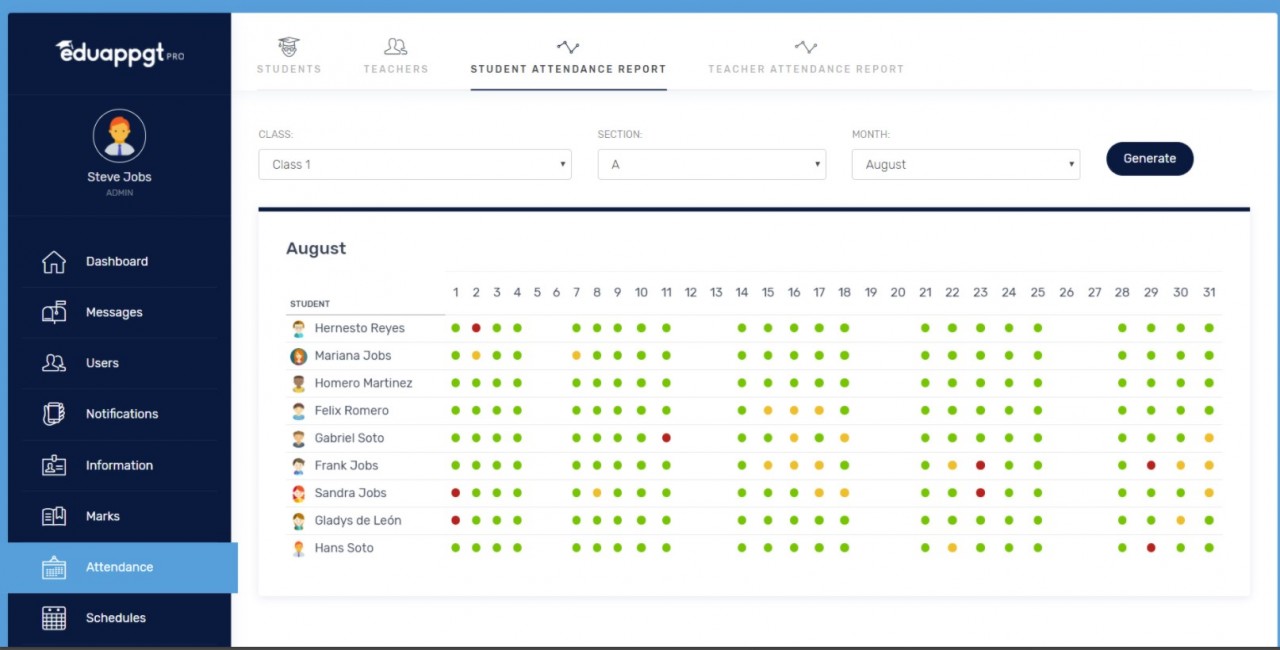
Task: Click the eduappgt PRO logo
Action: 118,54
